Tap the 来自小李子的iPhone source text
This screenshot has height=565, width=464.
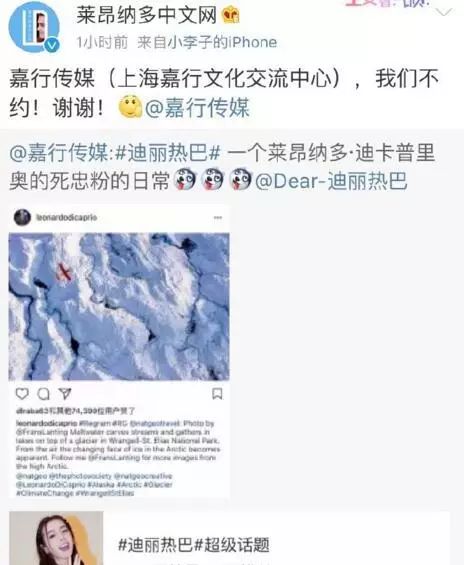pos(207,42)
